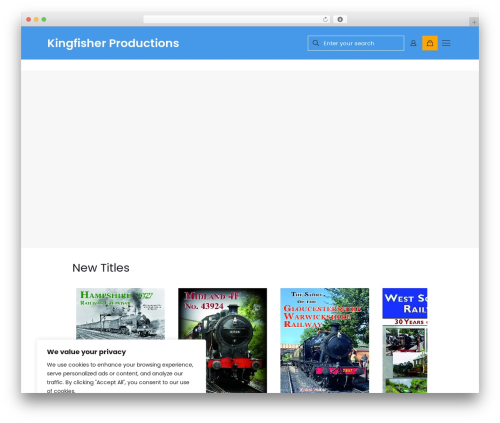Click the browser address bar

237,19
